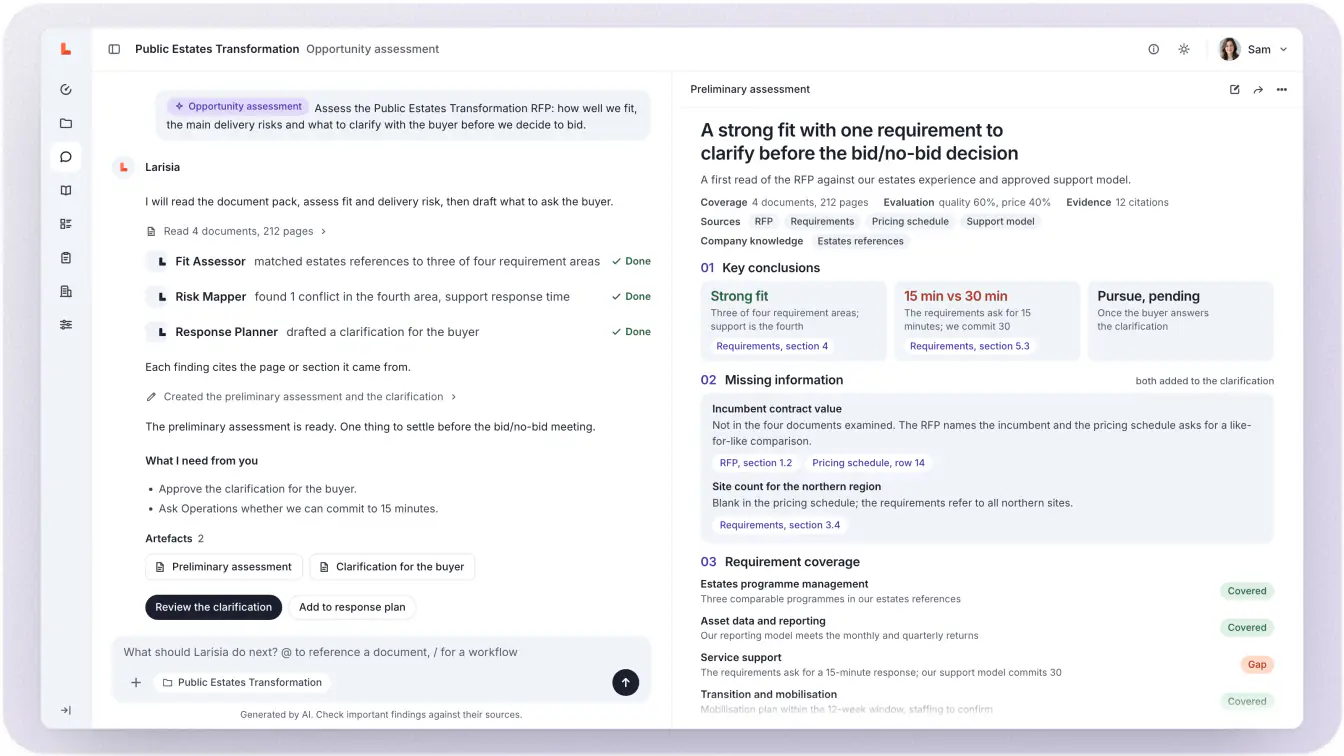Click the Larisia avatar icon in the chat

[123, 167]
